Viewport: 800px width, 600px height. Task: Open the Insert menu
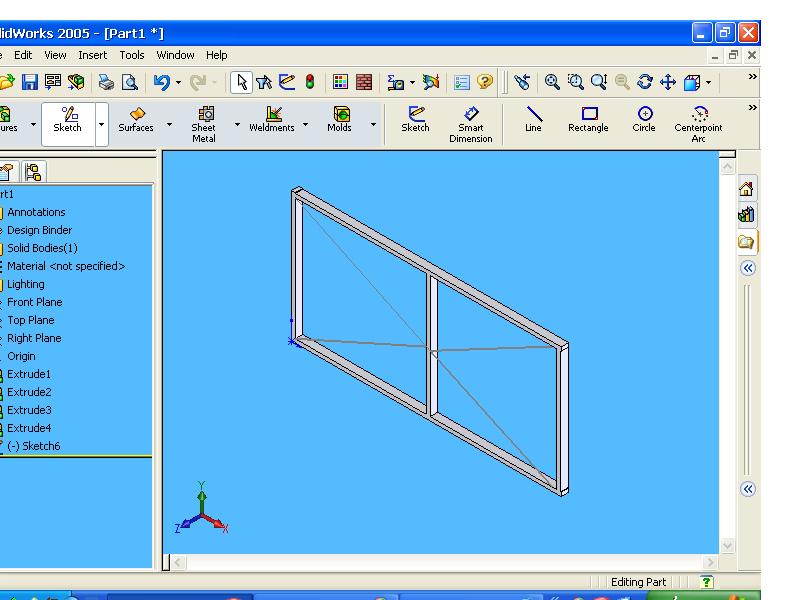coord(93,55)
